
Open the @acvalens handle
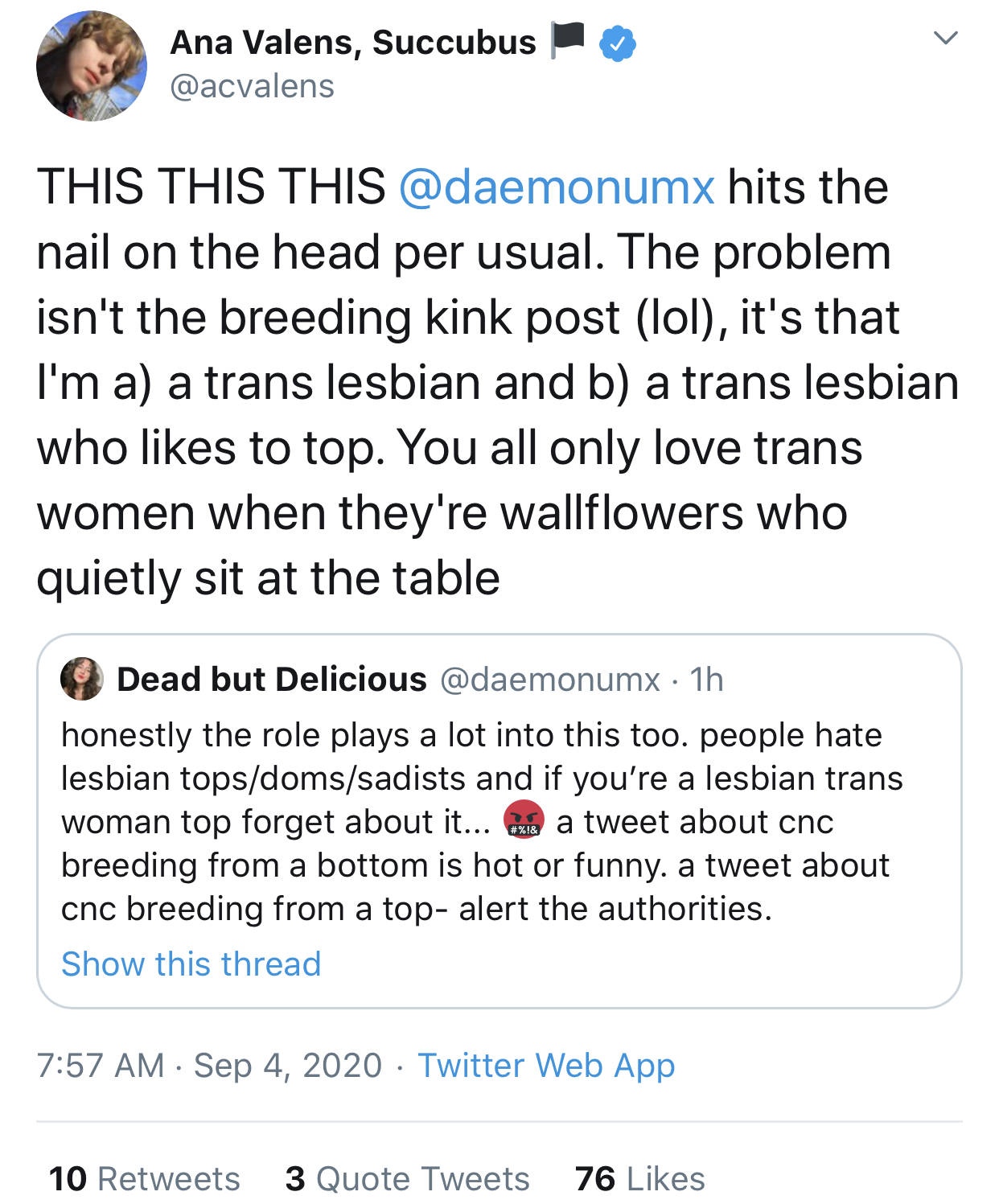pyautogui.click(x=252, y=86)
